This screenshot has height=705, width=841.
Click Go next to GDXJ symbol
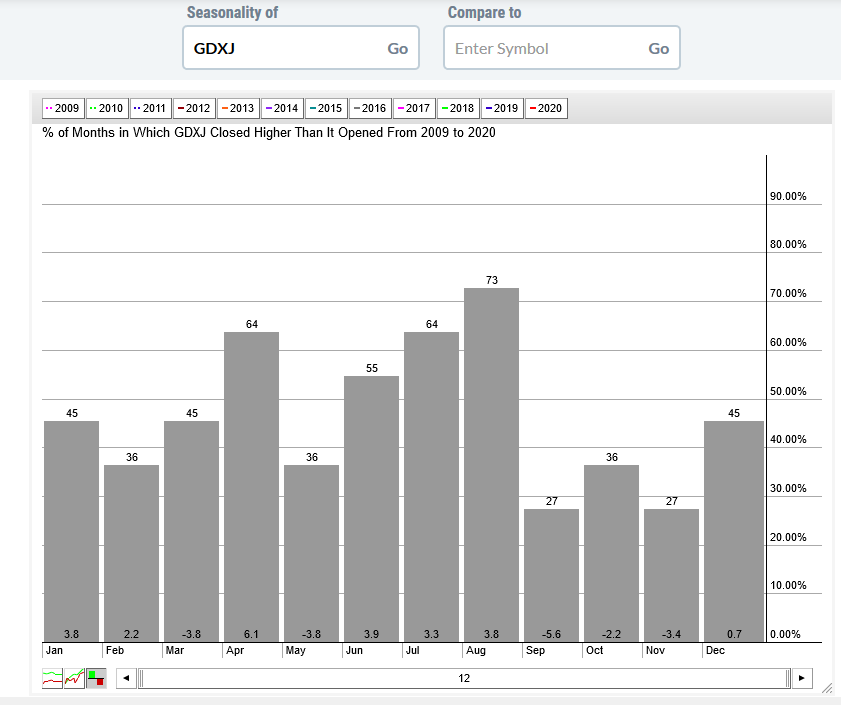coord(397,49)
